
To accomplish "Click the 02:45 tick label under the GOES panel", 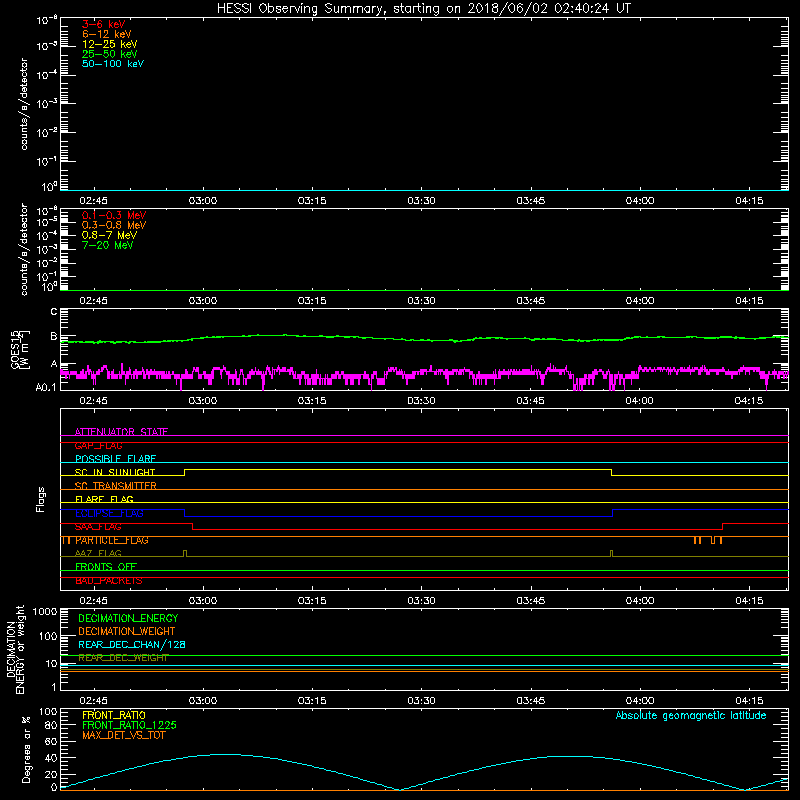I will pos(93,401).
